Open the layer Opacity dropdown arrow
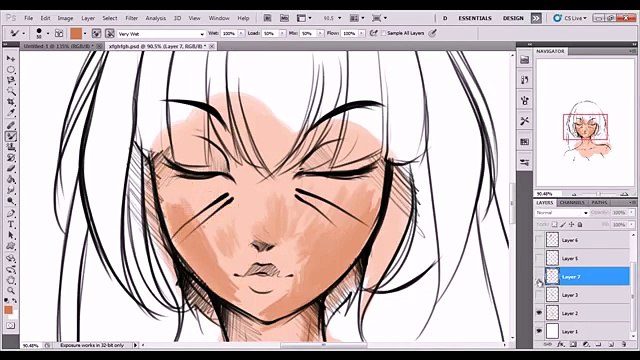This screenshot has height=360, width=640. (631, 213)
